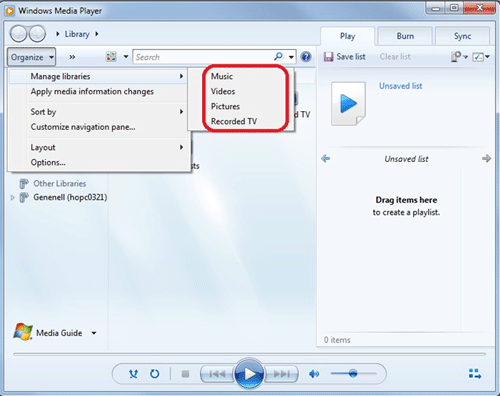Open the search dropdown arrow
The image size is (500, 396).
click(291, 57)
